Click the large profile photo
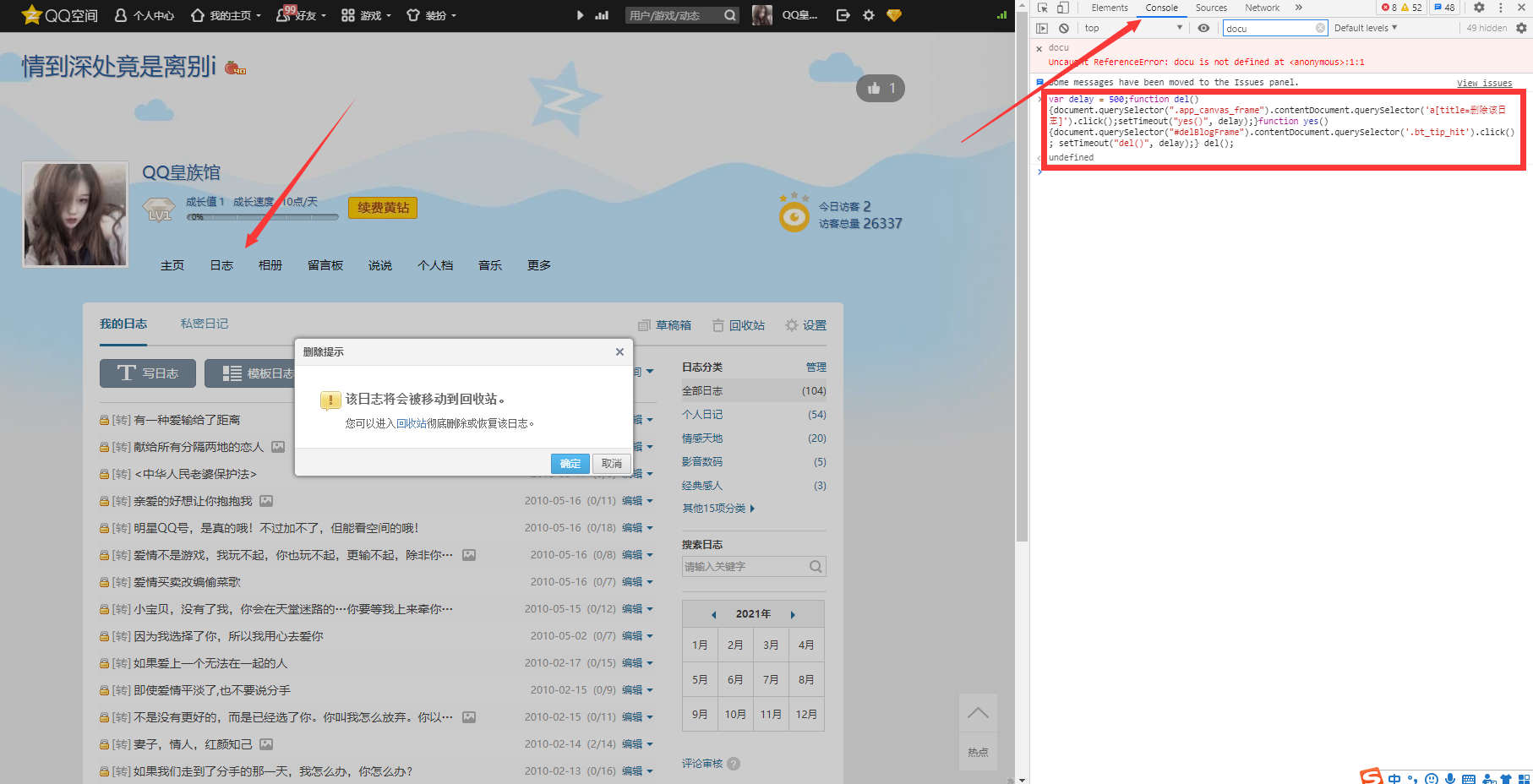Image resolution: width=1533 pixels, height=784 pixels. coord(75,215)
